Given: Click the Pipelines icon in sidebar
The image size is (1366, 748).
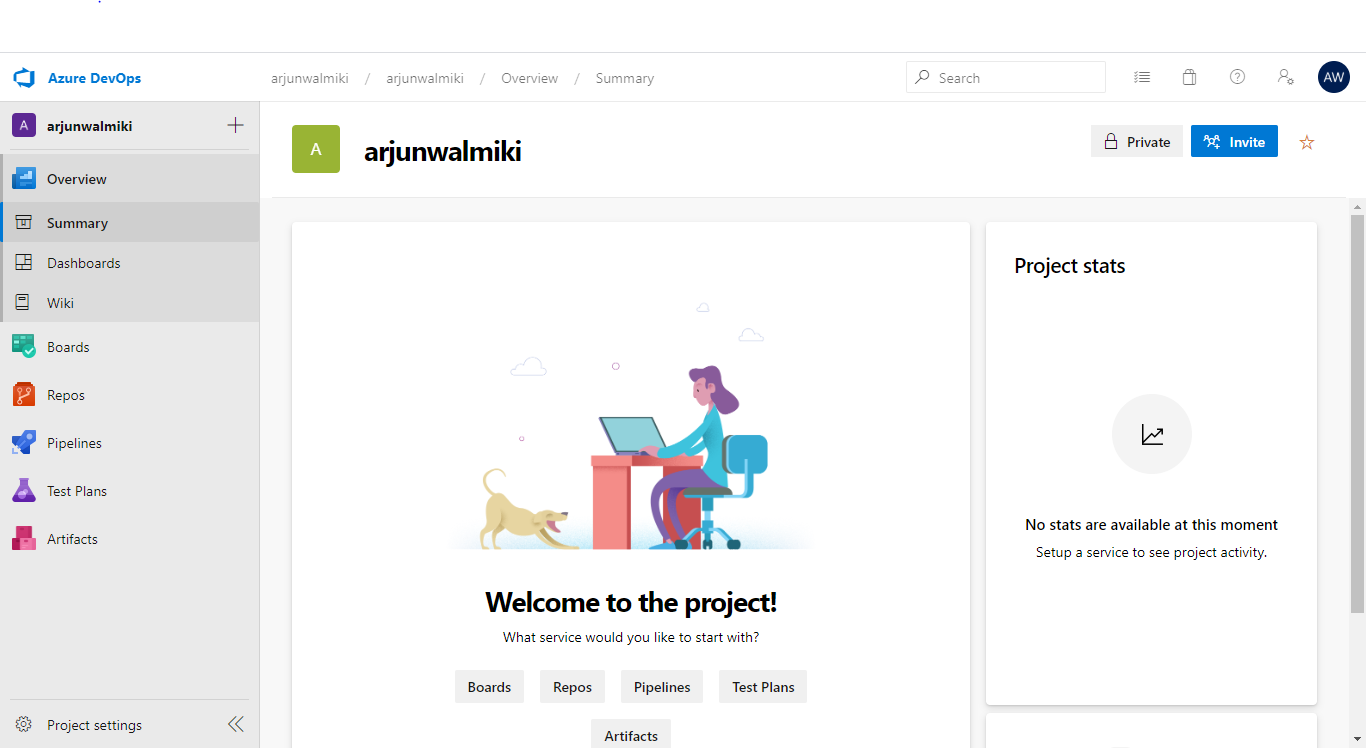Looking at the screenshot, I should point(24,443).
